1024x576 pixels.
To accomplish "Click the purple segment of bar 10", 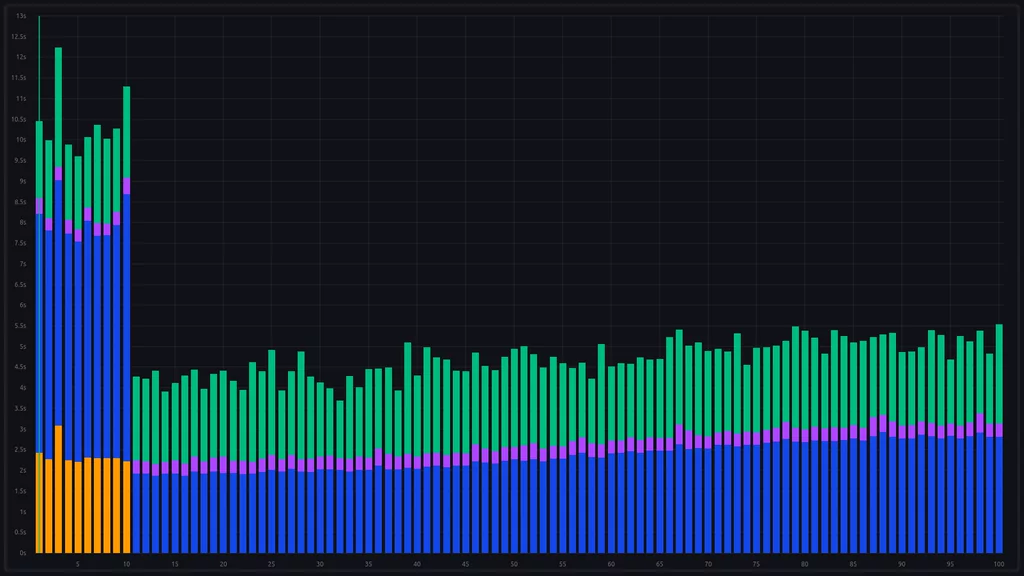I will (x=126, y=186).
